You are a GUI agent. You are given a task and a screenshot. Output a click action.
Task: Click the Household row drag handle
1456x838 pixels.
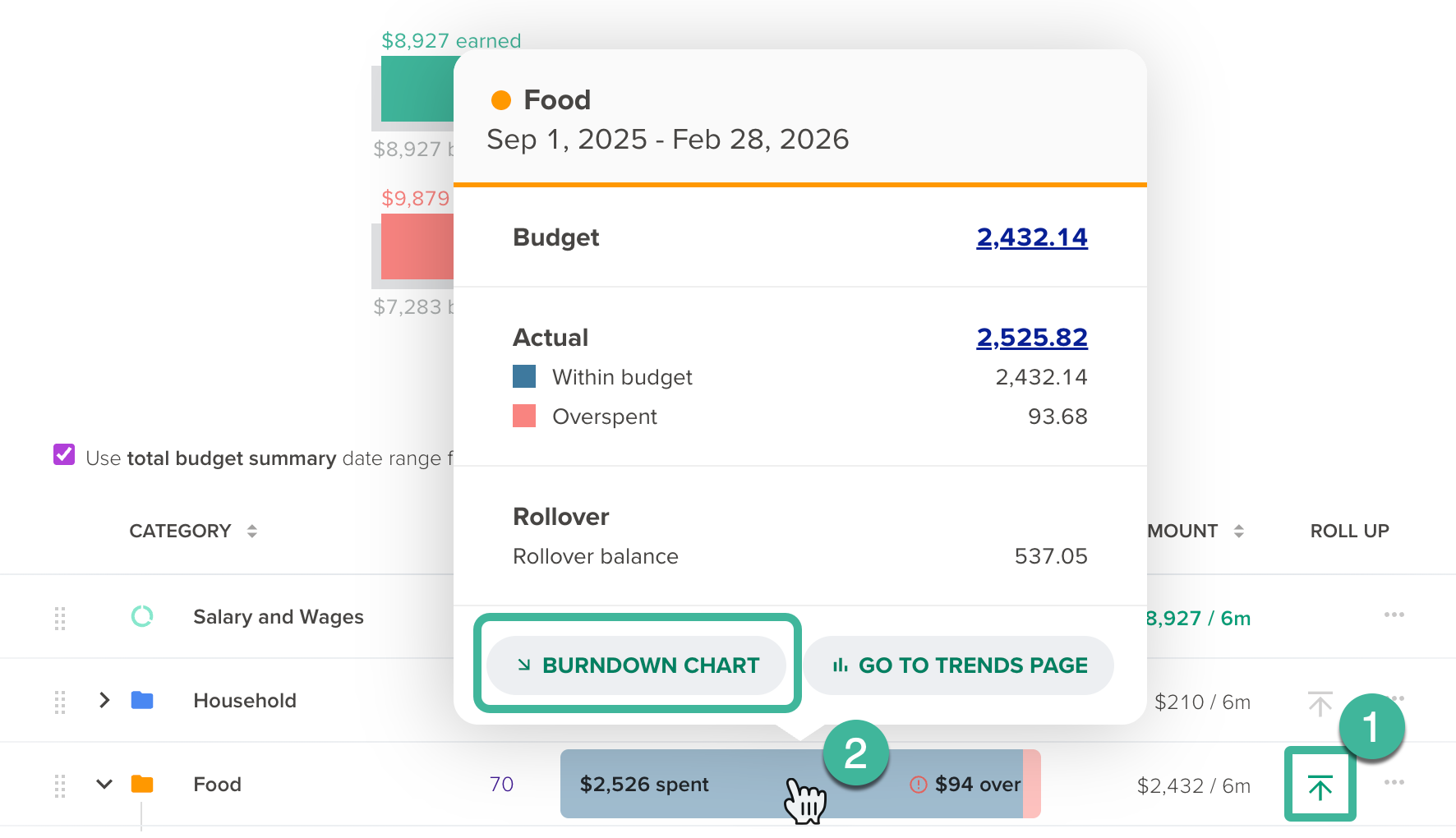(x=60, y=702)
